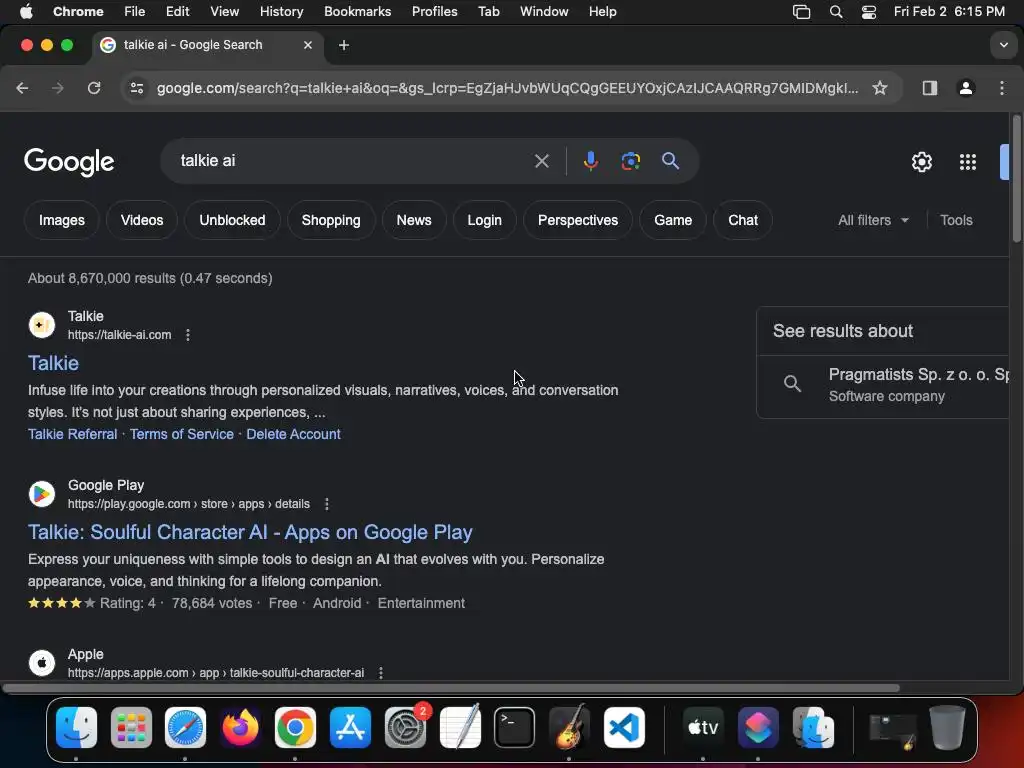Open the Terms of Service sitelink
The width and height of the screenshot is (1024, 768).
[182, 434]
